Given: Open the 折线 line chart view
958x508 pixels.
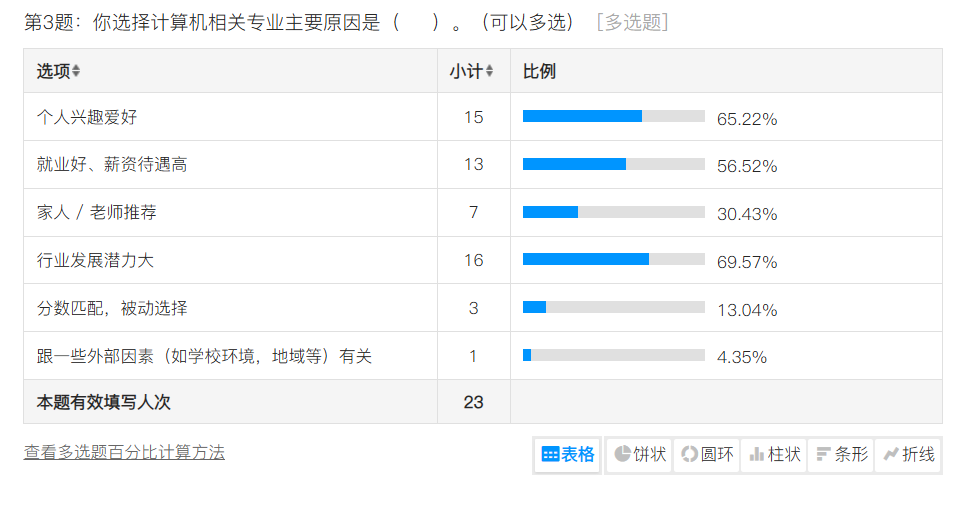Looking at the screenshot, I should 908,455.
